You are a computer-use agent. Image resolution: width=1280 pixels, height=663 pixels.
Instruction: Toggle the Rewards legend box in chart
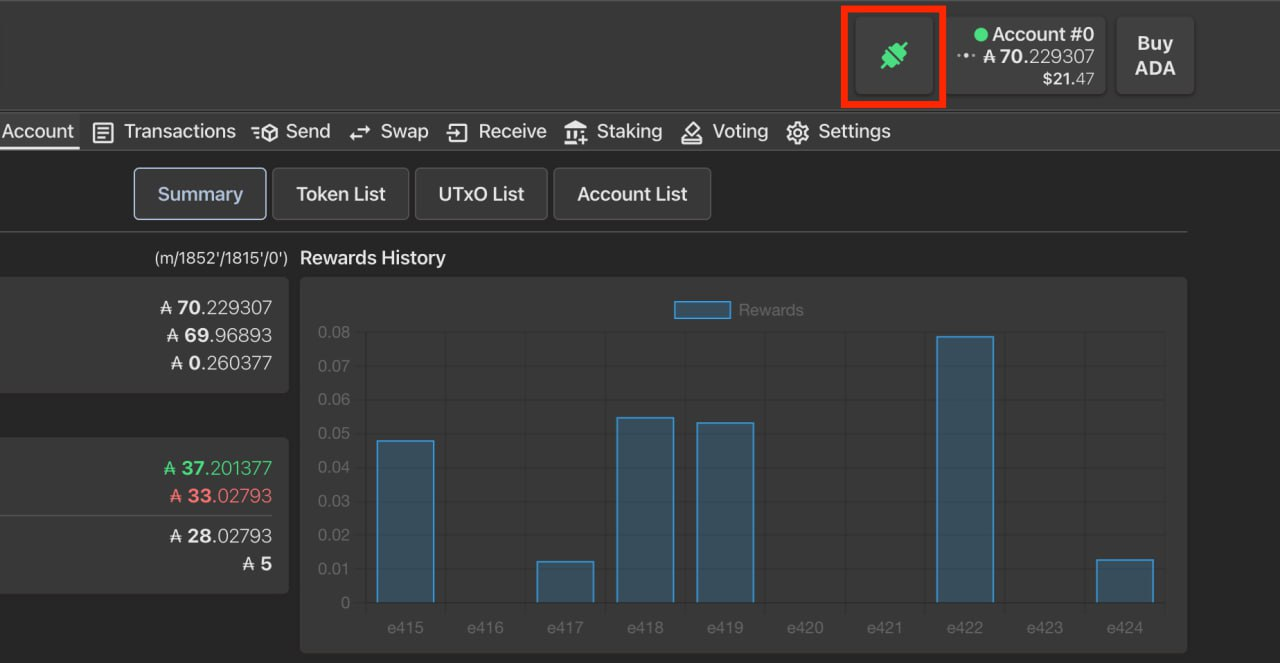pyautogui.click(x=702, y=310)
